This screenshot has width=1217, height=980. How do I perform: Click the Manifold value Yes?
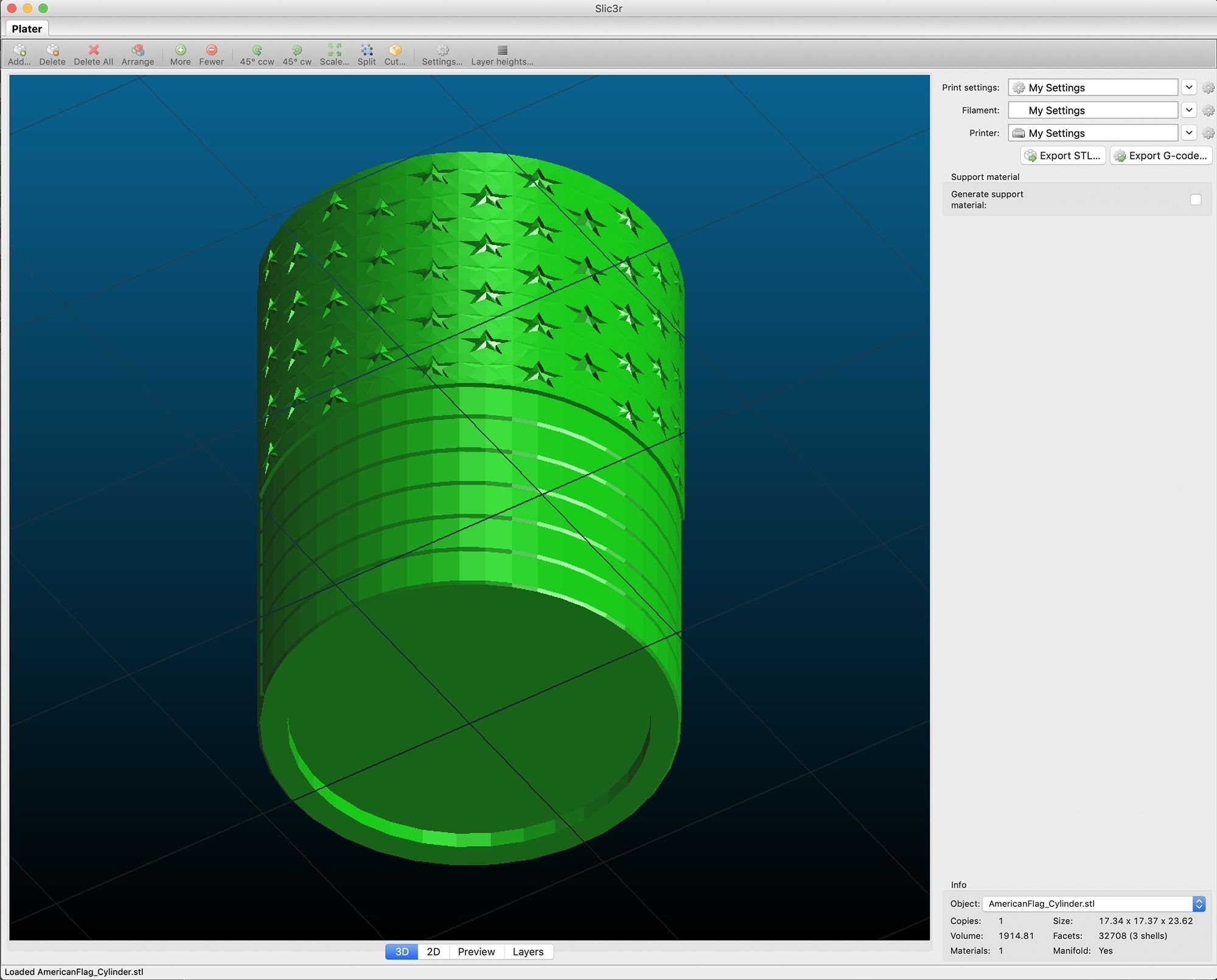pyautogui.click(x=1106, y=951)
